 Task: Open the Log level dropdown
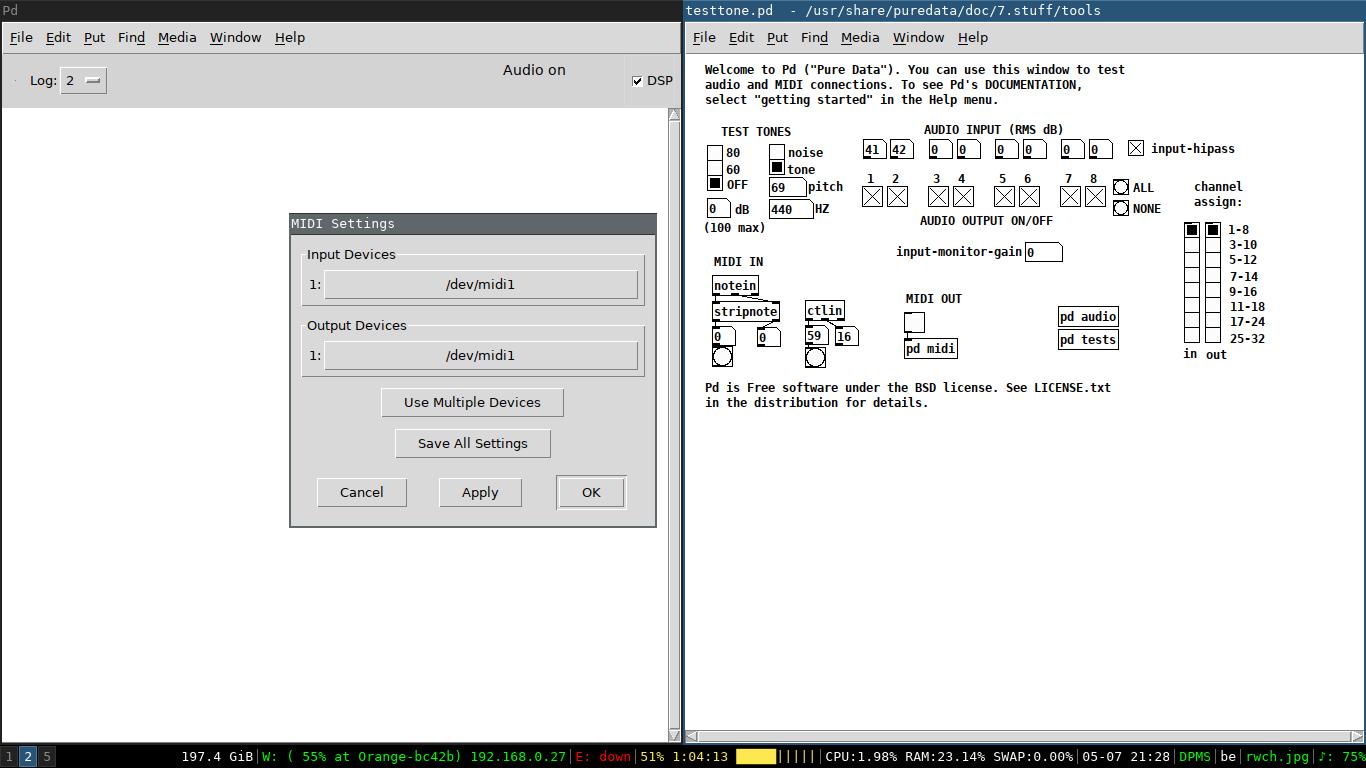[84, 81]
